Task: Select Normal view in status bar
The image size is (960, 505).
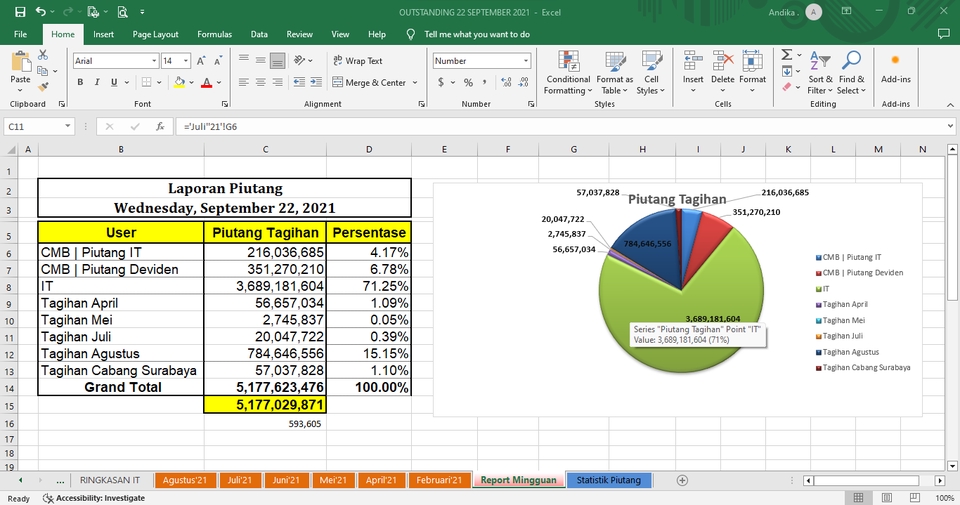Action: coord(858,498)
